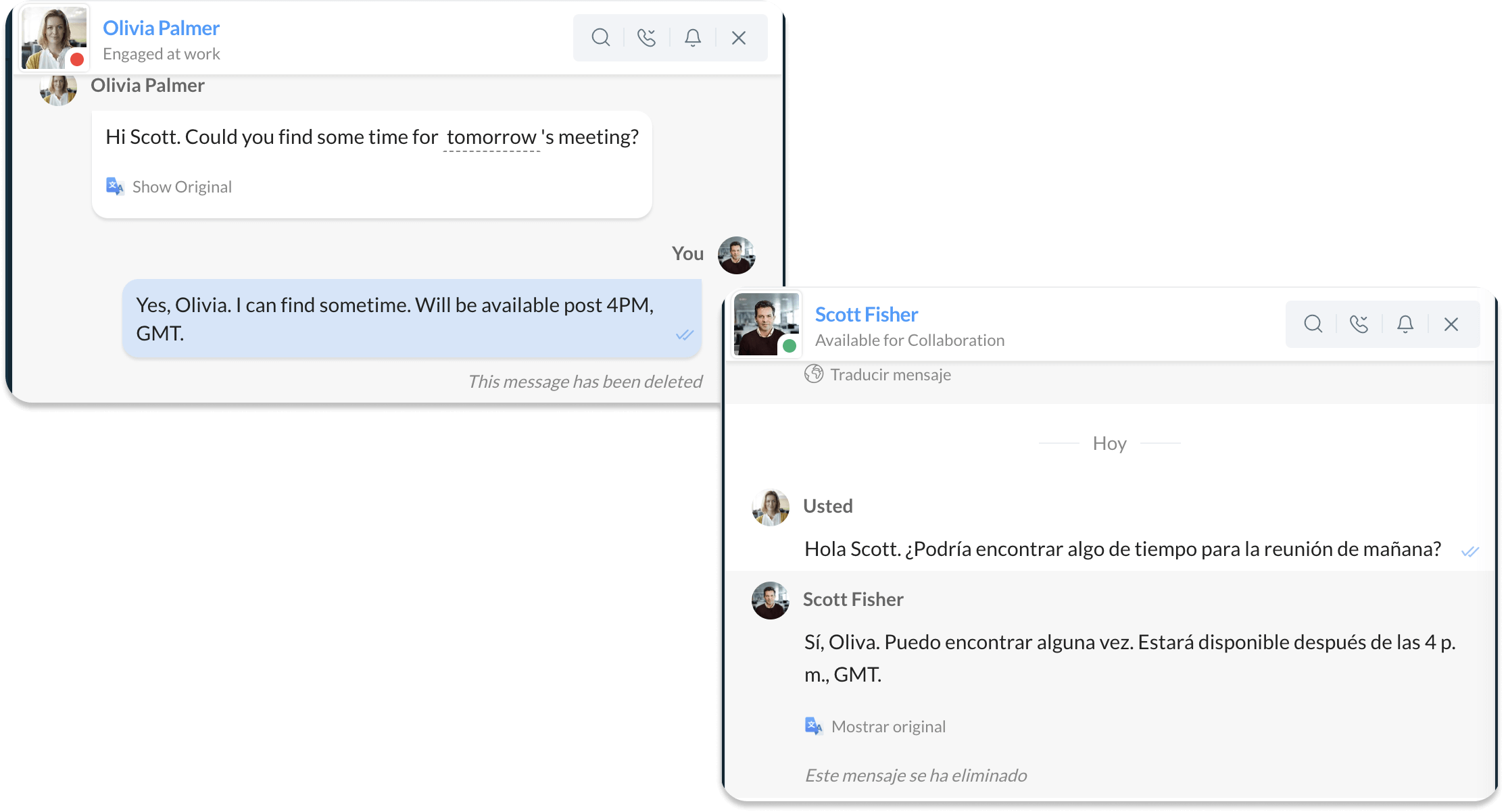Click notification bell in Olivia Palmer chat
This screenshot has width=1506, height=812.
(x=692, y=37)
